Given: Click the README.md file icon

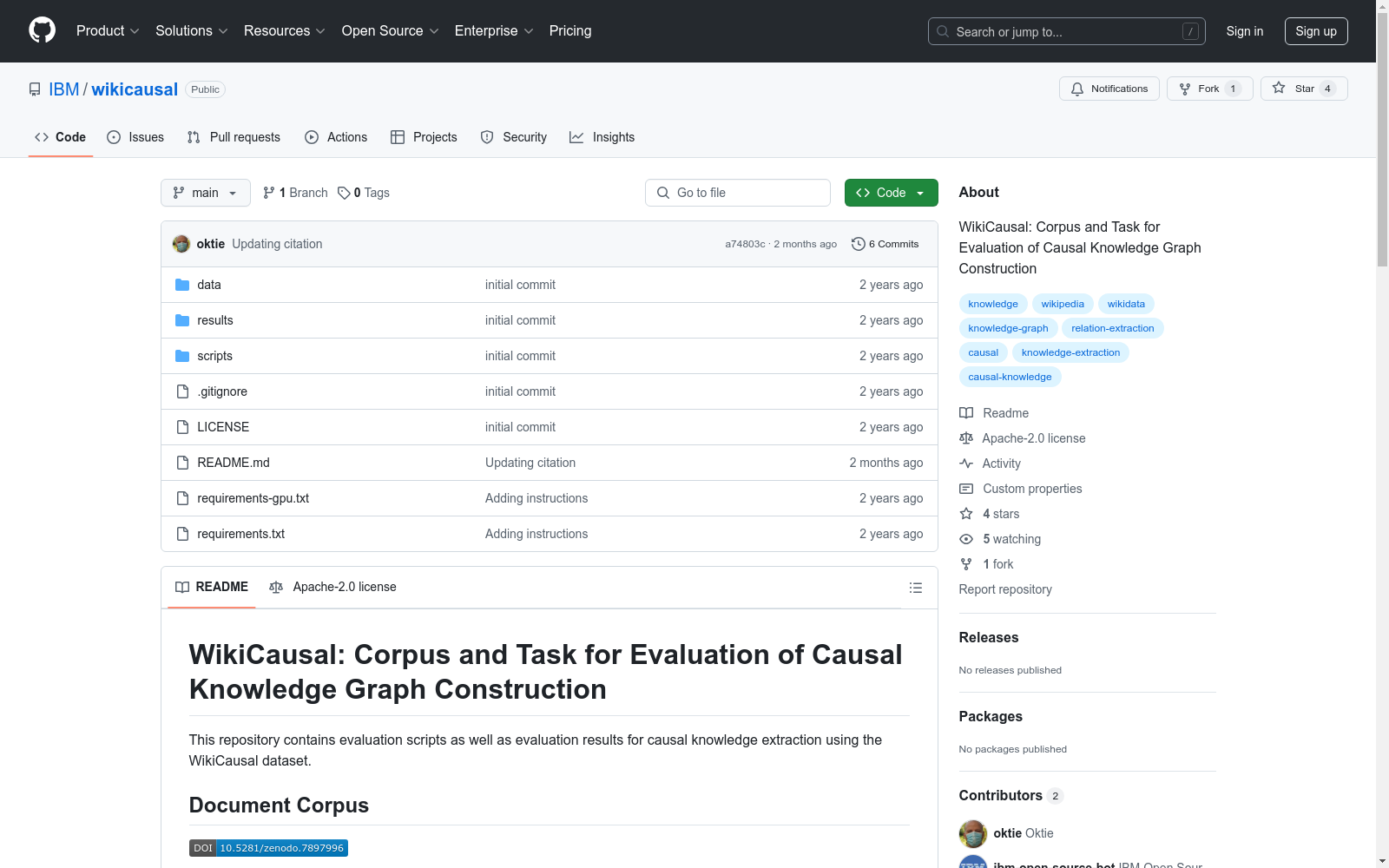Looking at the screenshot, I should point(182,463).
